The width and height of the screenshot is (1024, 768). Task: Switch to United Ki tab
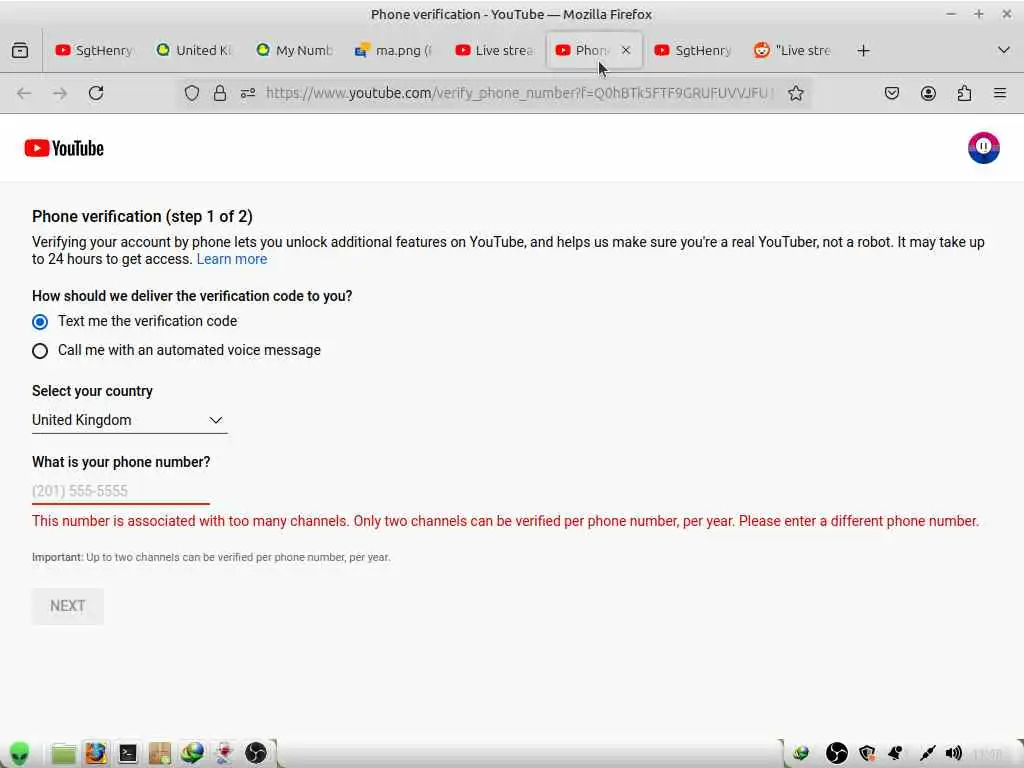click(x=195, y=50)
